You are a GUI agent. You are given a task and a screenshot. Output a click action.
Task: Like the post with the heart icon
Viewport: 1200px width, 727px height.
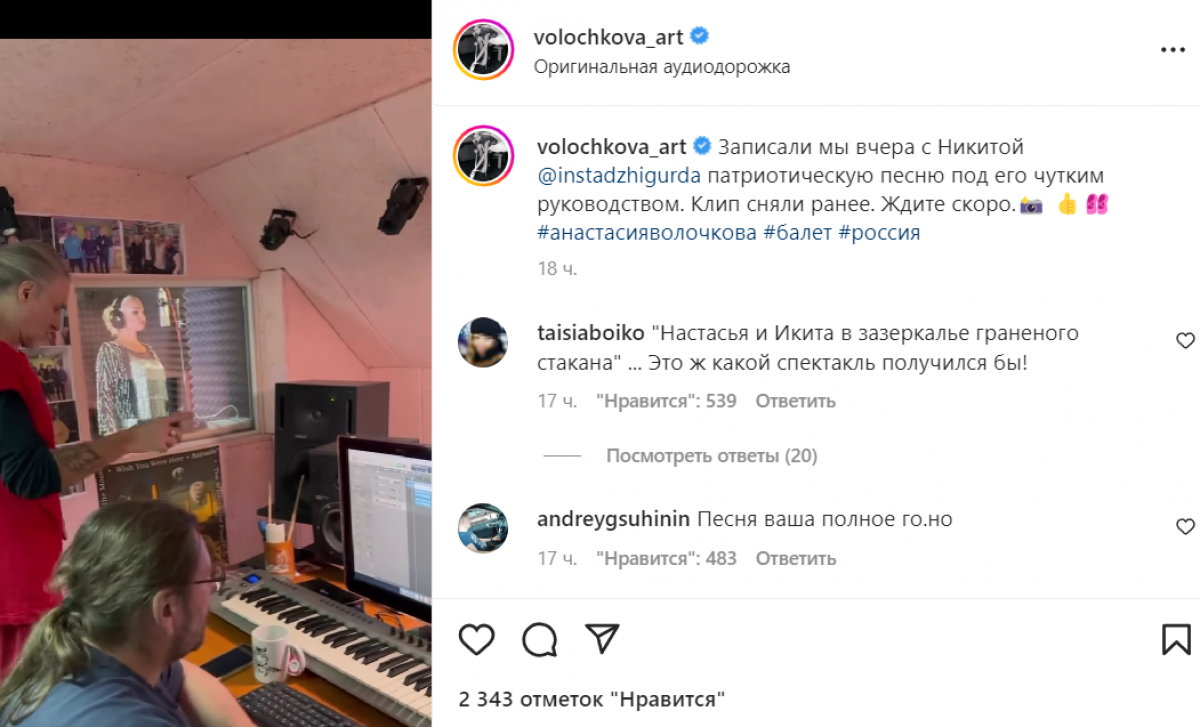tap(477, 638)
